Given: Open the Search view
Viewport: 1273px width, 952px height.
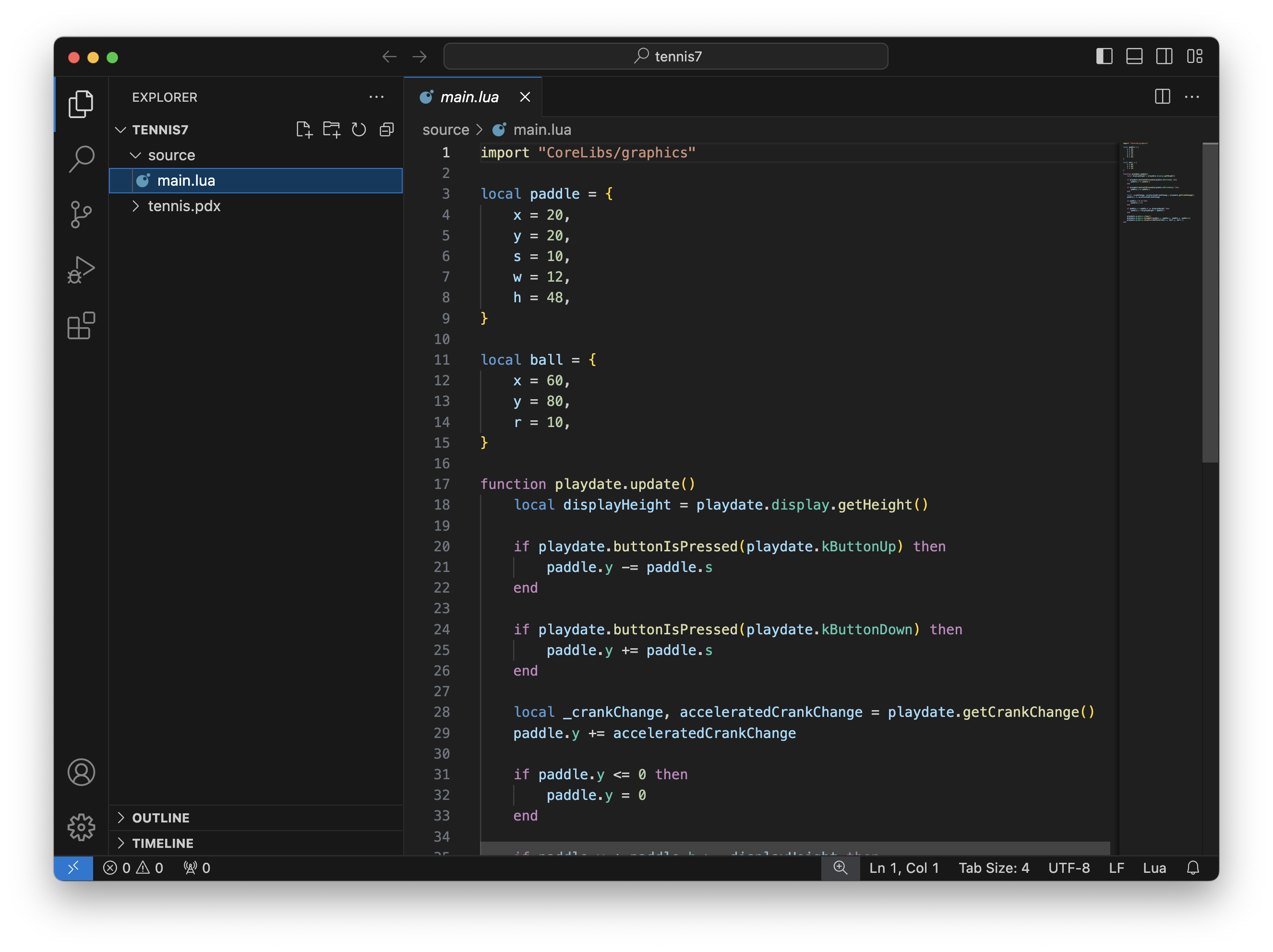Looking at the screenshot, I should click(81, 159).
